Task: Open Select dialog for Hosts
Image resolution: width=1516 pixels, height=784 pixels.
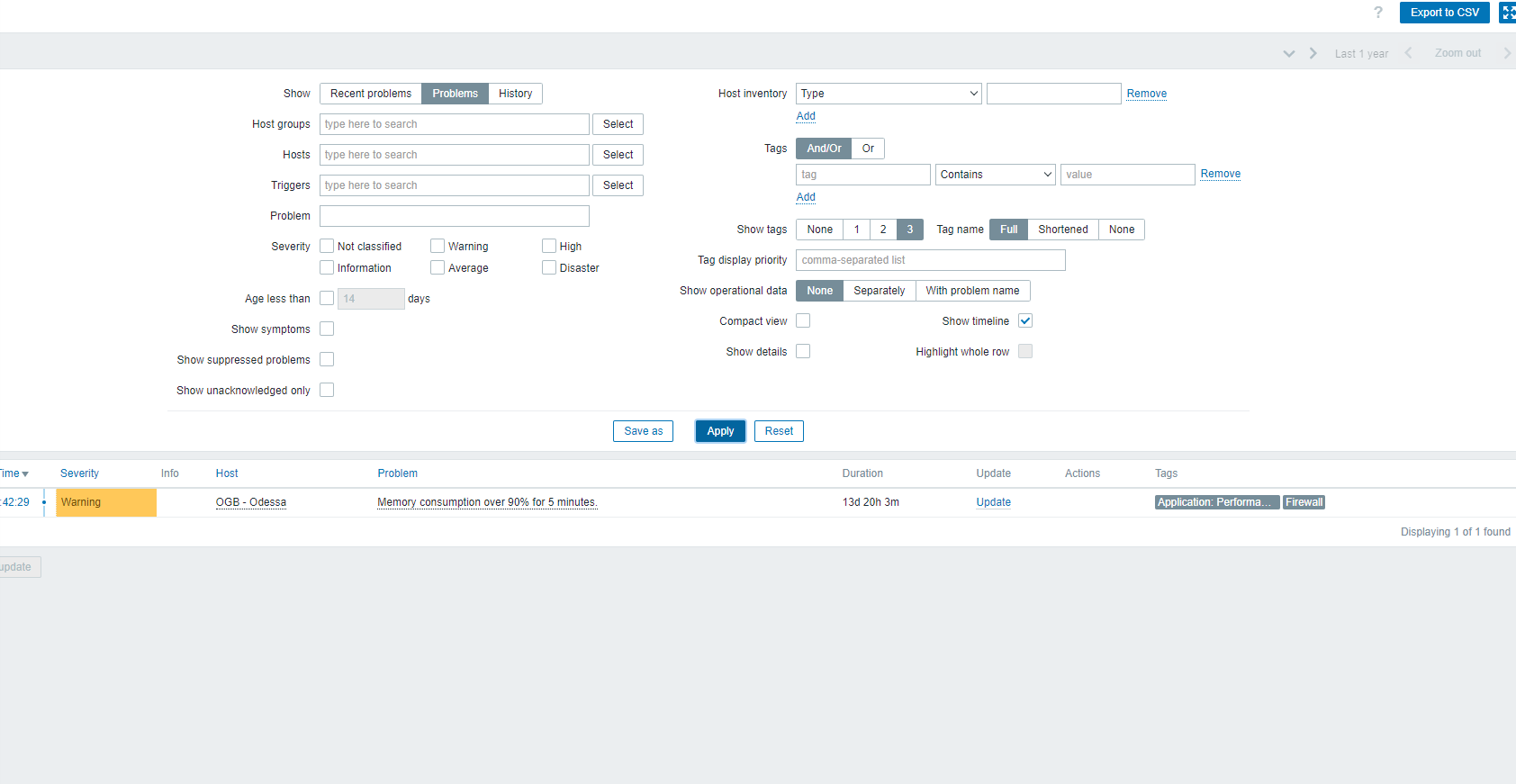Action: pyautogui.click(x=618, y=155)
